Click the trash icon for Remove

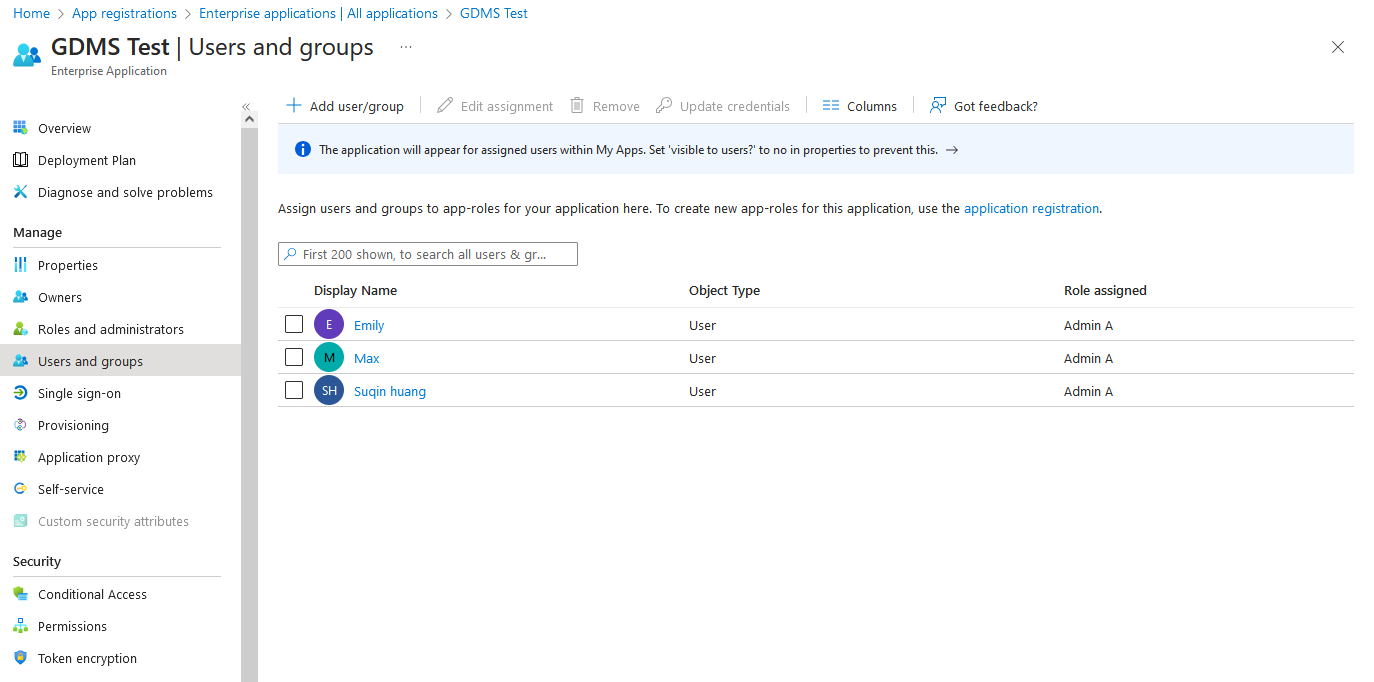(577, 105)
